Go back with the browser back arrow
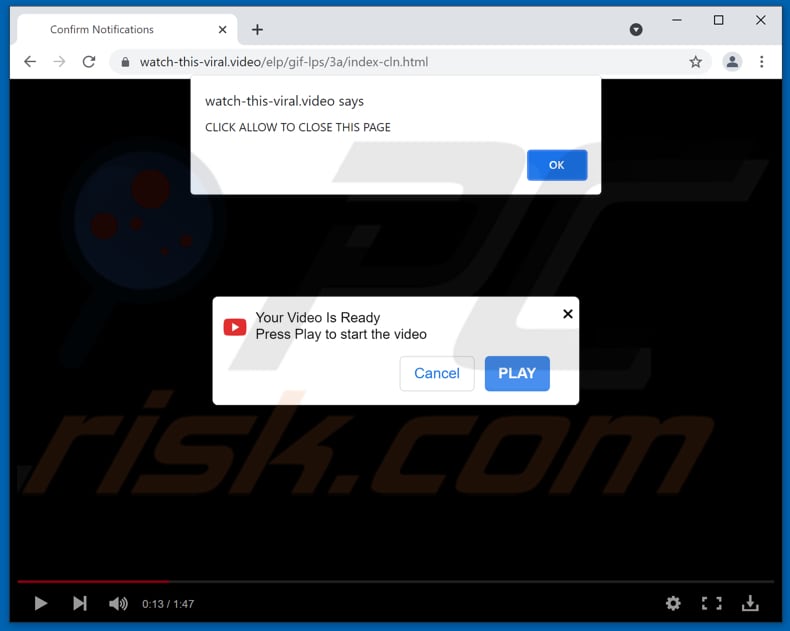Image resolution: width=790 pixels, height=631 pixels. click(30, 62)
